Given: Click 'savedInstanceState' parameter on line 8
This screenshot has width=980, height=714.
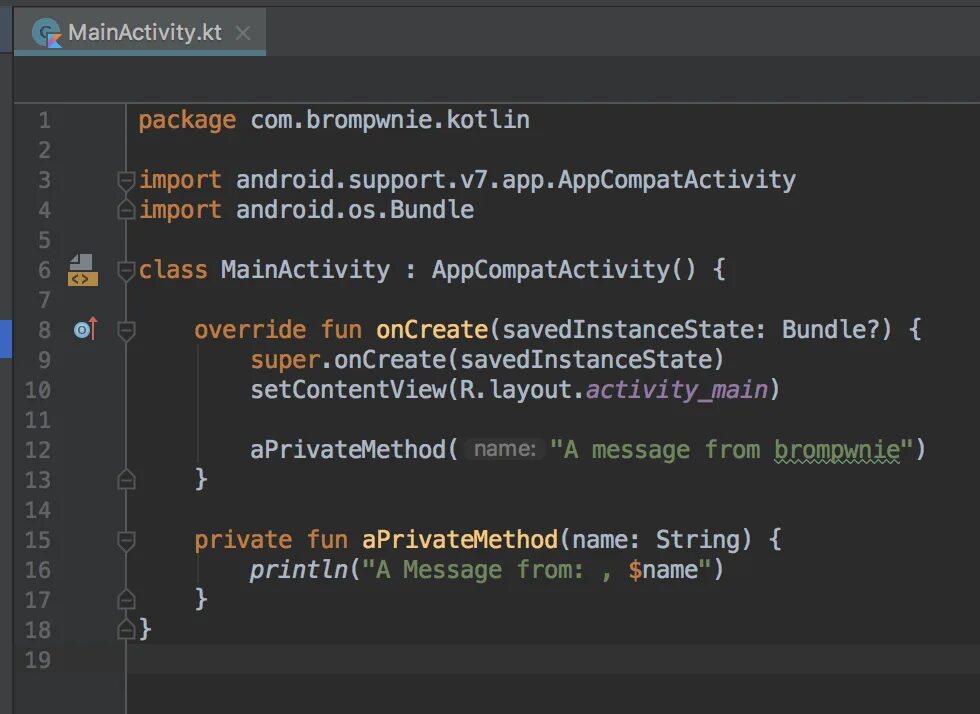Looking at the screenshot, I should click(627, 329).
